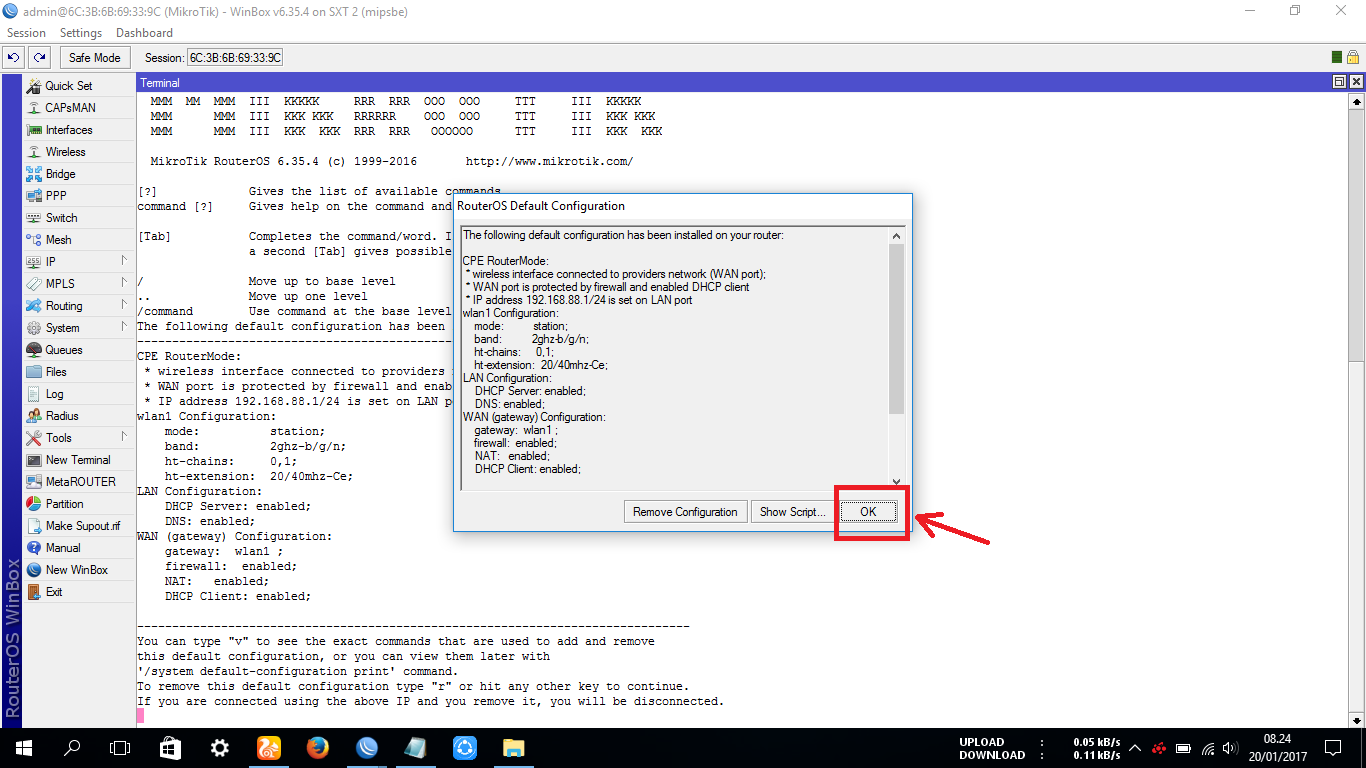
Task: Open the Windows Start menu
Action: click(x=24, y=748)
